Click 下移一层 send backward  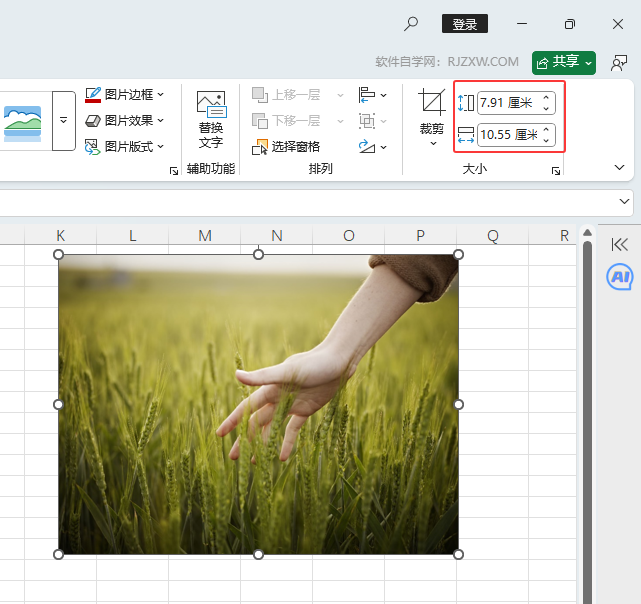[287, 121]
